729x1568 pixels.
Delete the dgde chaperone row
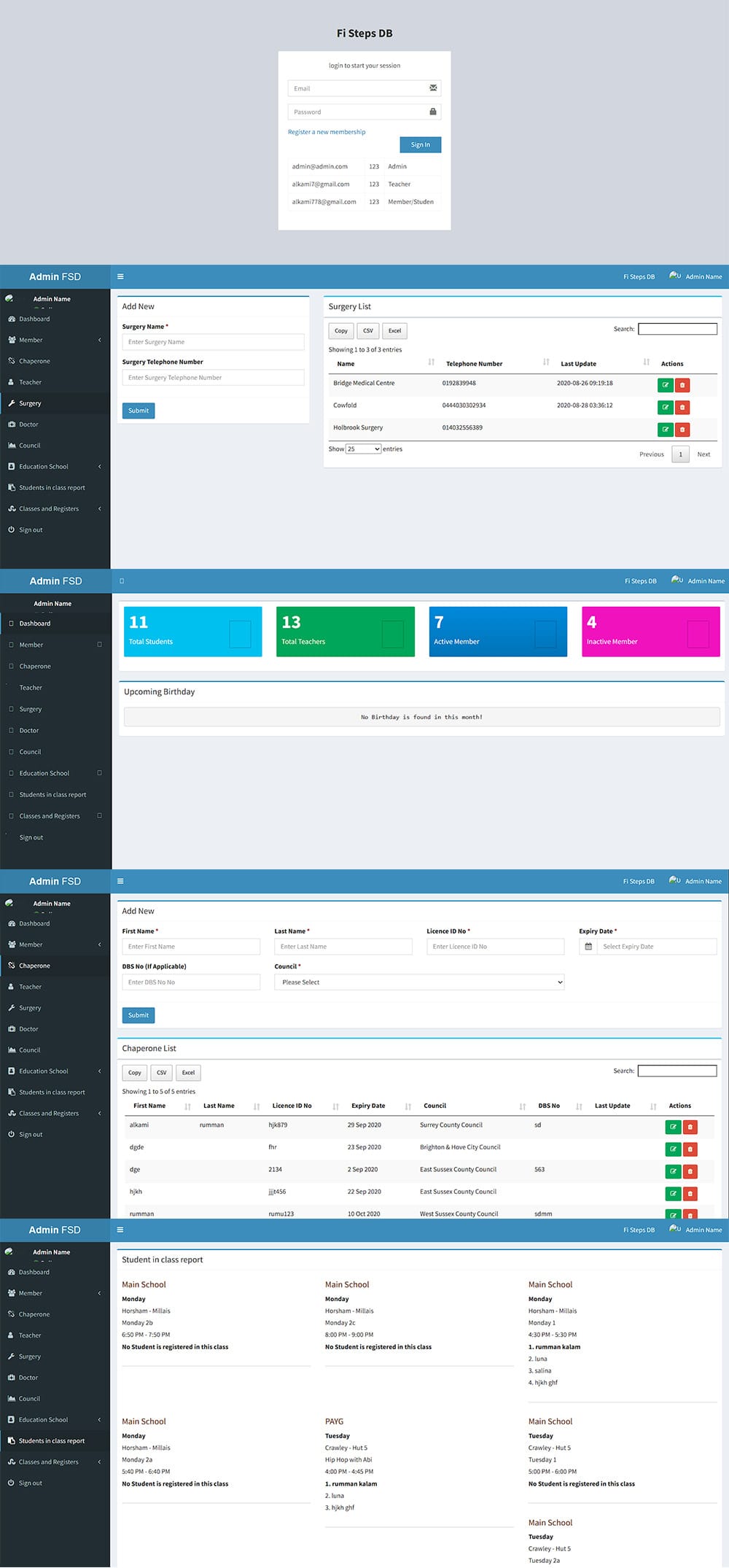690,1149
